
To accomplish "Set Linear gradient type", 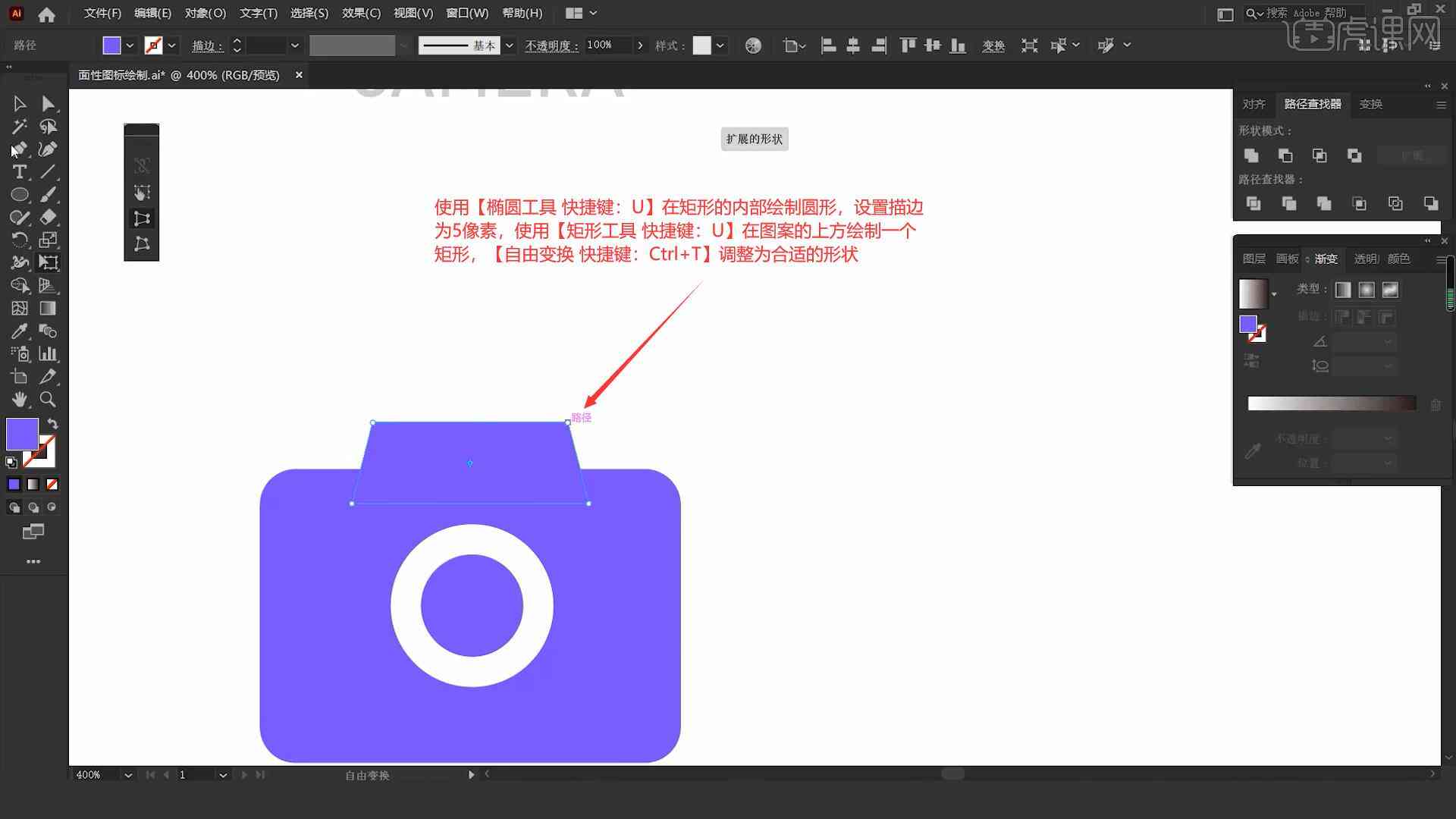I will [x=1343, y=290].
